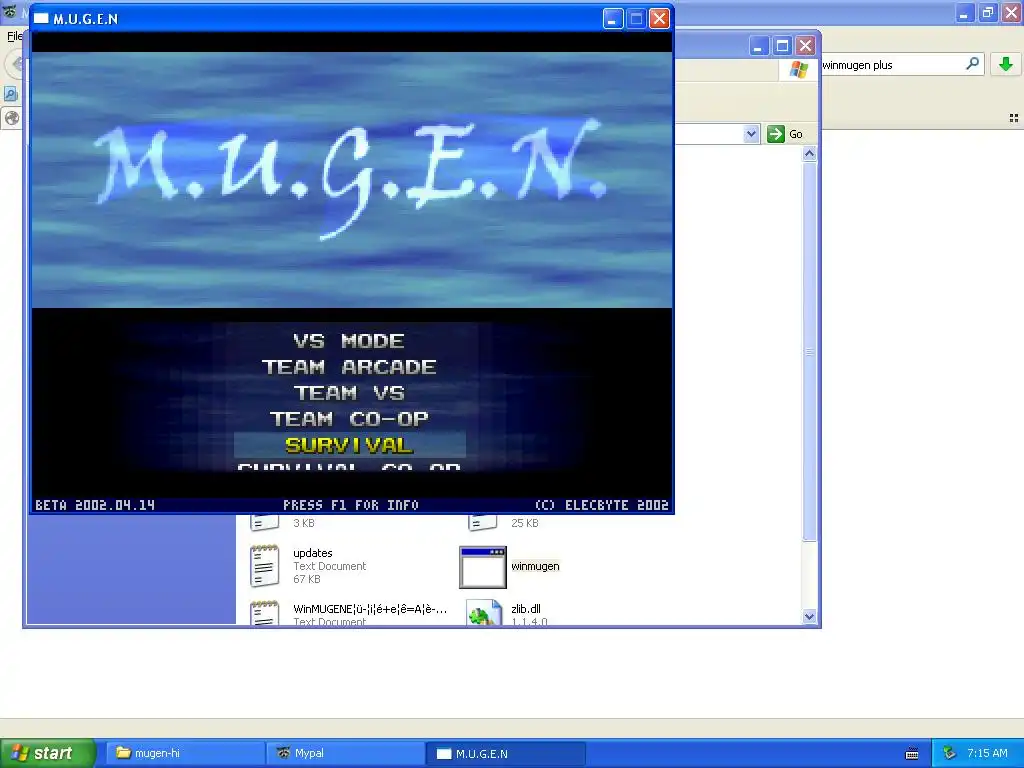
Task: Click the zlib.dll file name
Action: [x=526, y=609]
